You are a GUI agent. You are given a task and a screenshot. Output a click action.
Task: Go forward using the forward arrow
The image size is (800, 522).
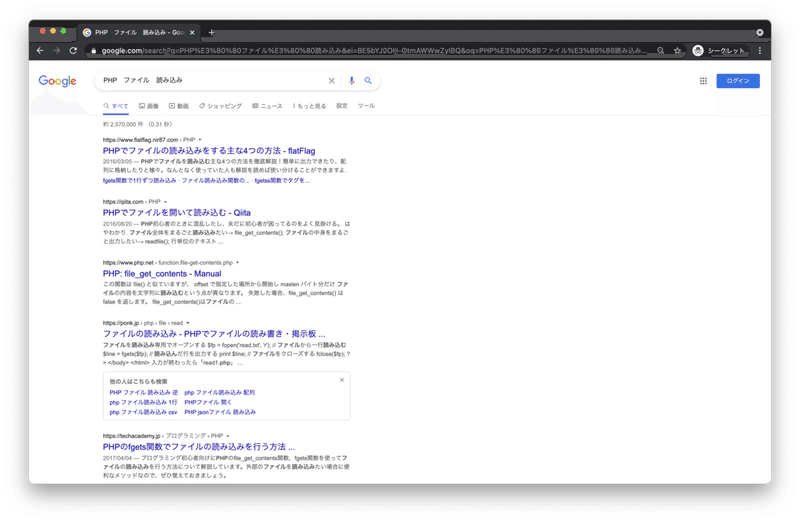tap(57, 51)
